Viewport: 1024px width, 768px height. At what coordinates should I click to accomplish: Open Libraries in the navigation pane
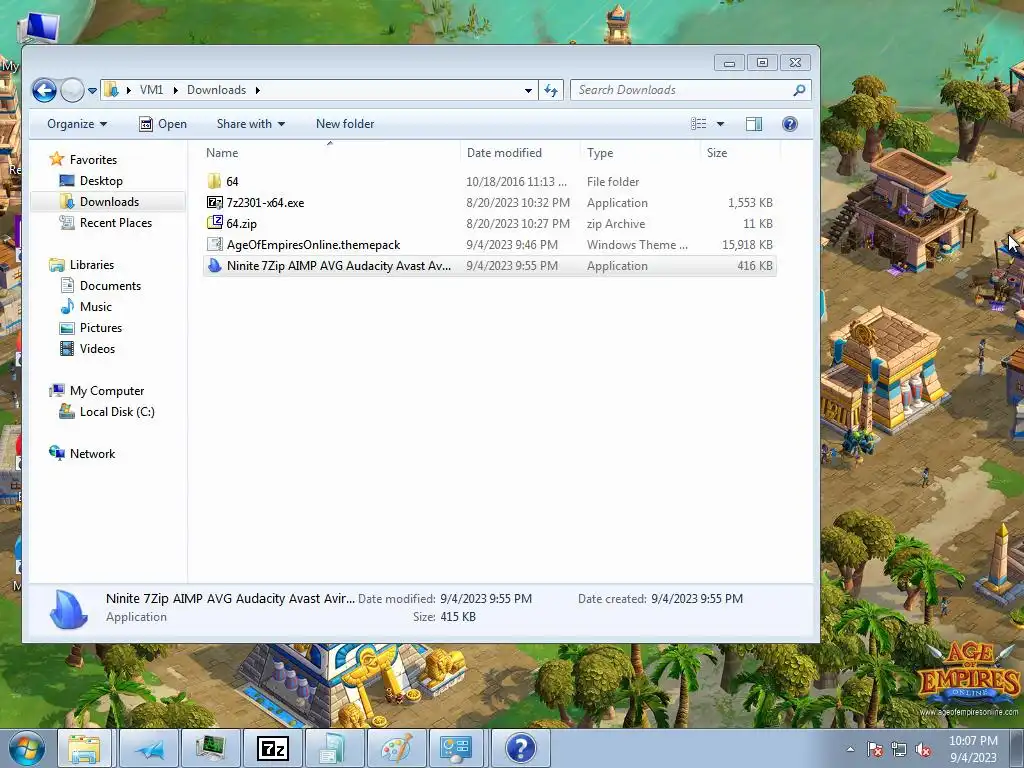point(91,264)
